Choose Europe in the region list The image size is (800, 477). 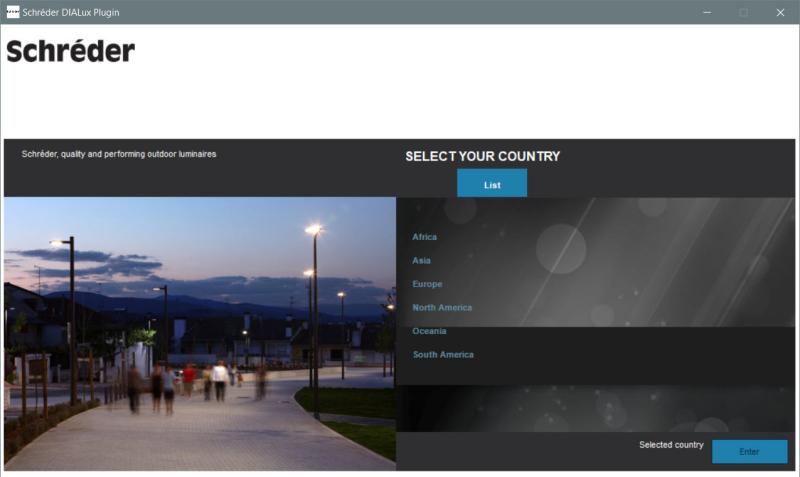[427, 284]
